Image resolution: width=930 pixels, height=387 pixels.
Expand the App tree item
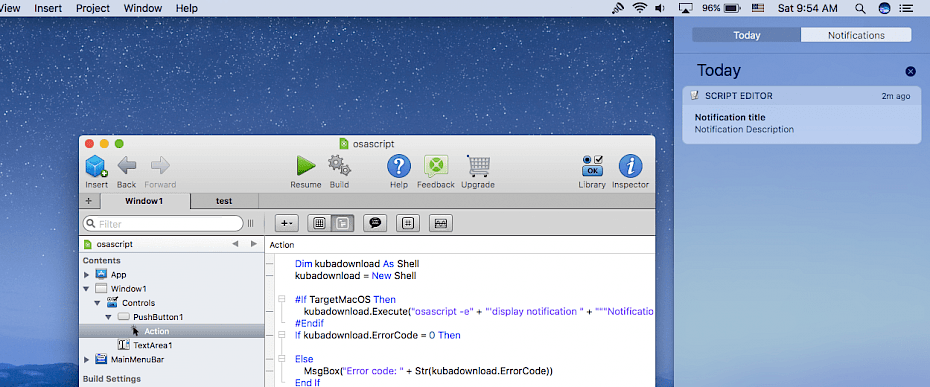click(87, 275)
